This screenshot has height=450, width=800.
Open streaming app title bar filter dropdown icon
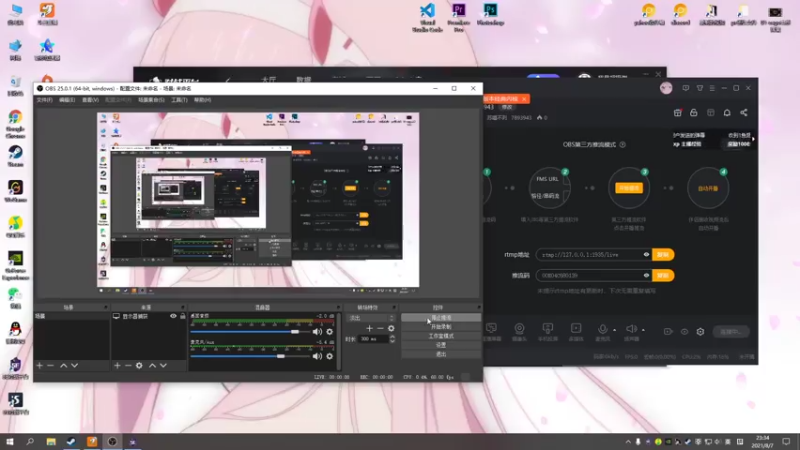click(699, 88)
